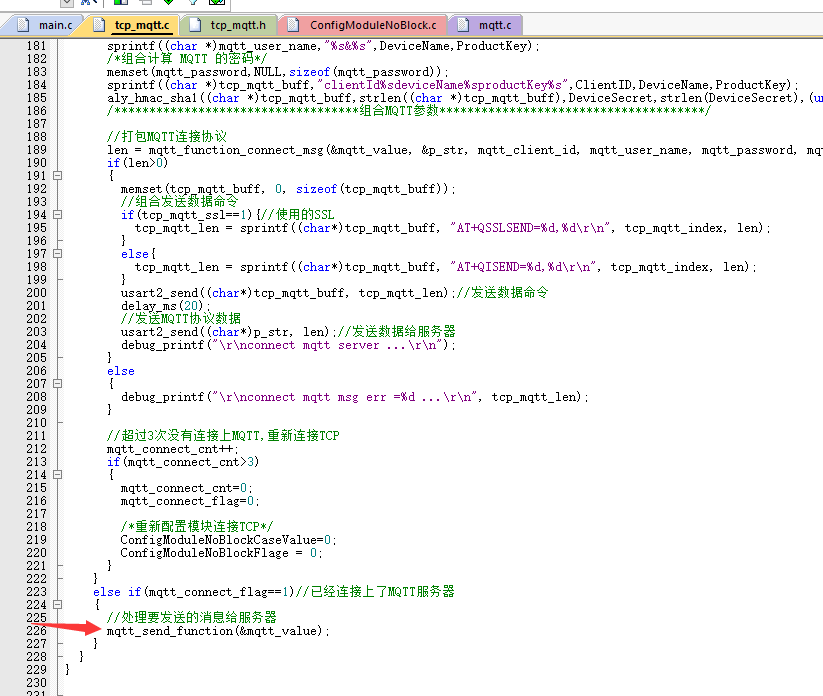Switch to the mqtt.c file tab
The width and height of the screenshot is (823, 696).
coord(495,25)
